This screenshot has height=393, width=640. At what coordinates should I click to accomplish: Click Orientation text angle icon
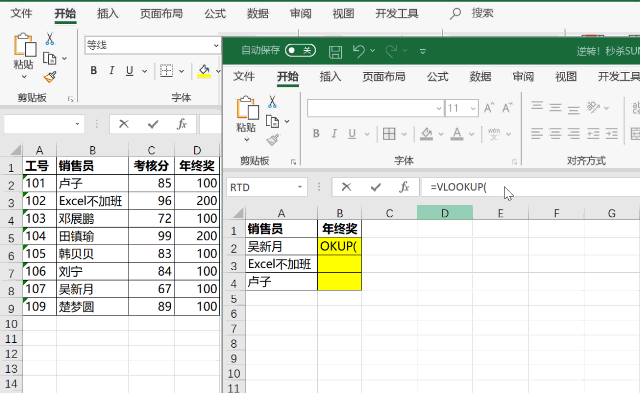click(x=593, y=107)
